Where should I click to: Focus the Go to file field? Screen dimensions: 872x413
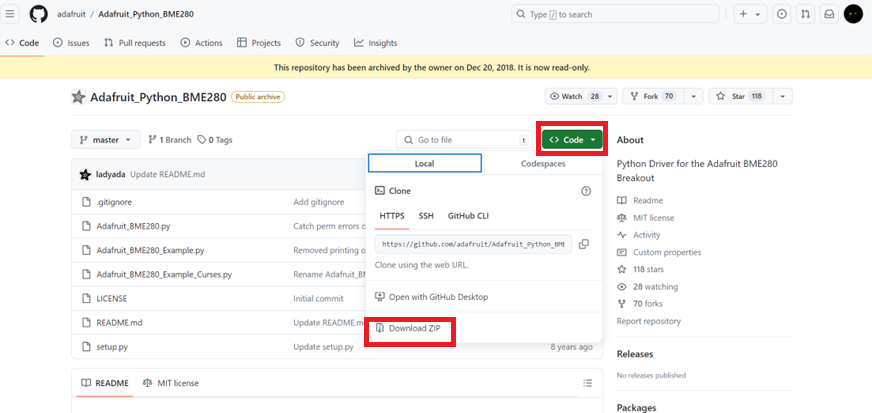click(464, 140)
